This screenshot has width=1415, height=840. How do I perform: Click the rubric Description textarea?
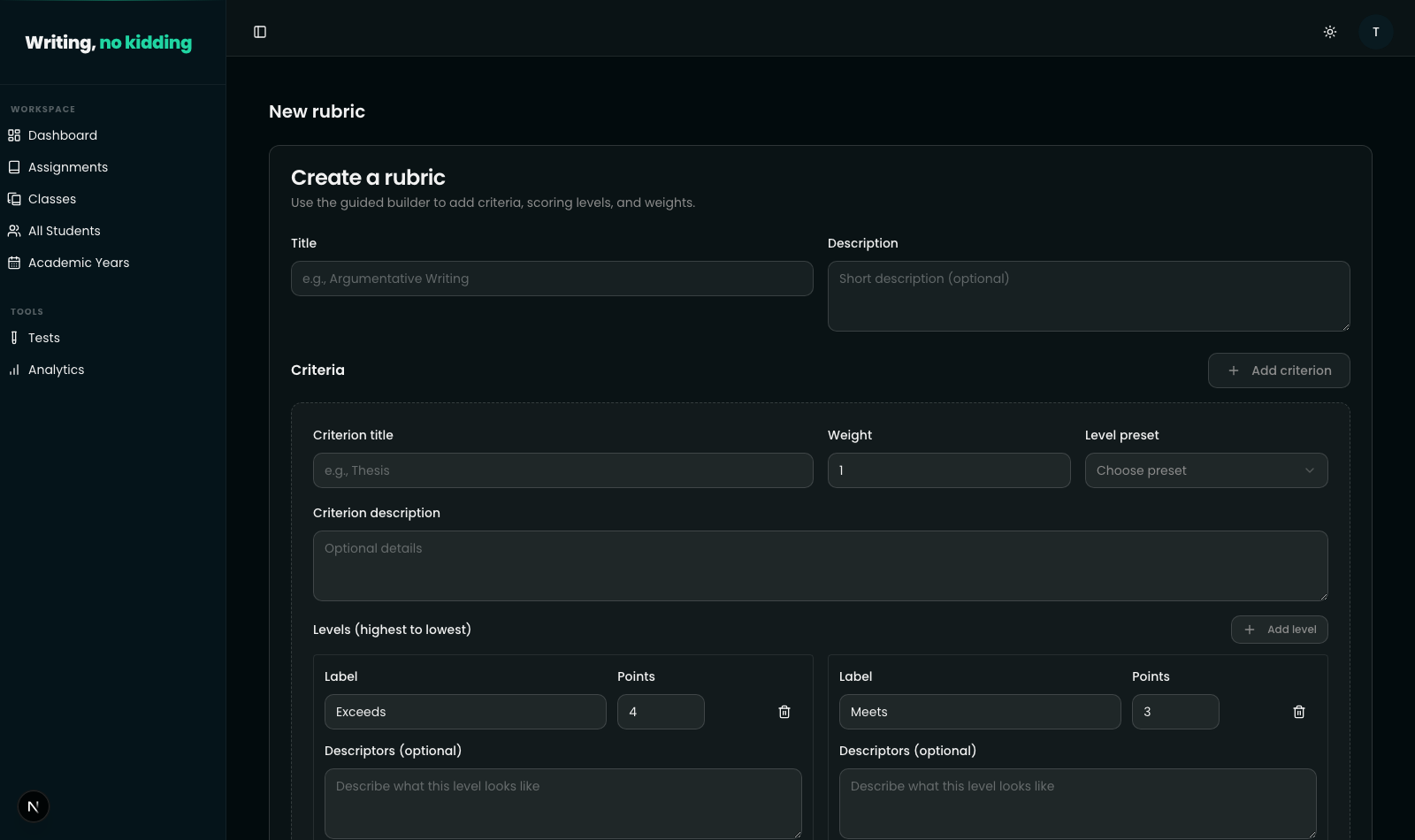pos(1089,296)
